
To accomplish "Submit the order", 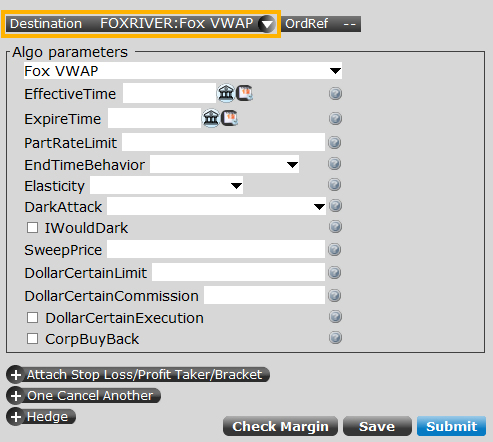I will pyautogui.click(x=451, y=426).
